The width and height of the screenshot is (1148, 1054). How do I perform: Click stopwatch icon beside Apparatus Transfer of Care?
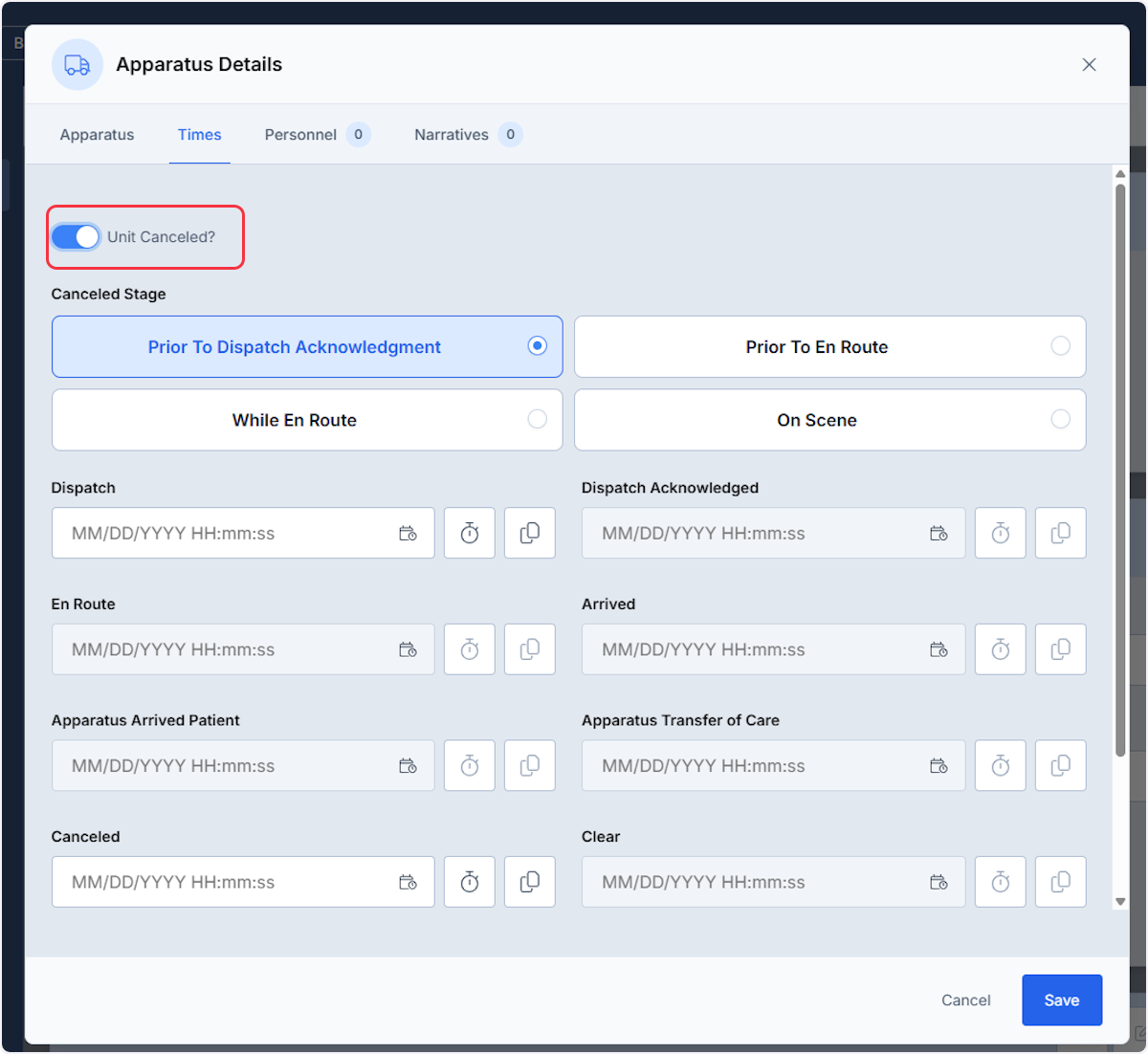pos(1001,765)
